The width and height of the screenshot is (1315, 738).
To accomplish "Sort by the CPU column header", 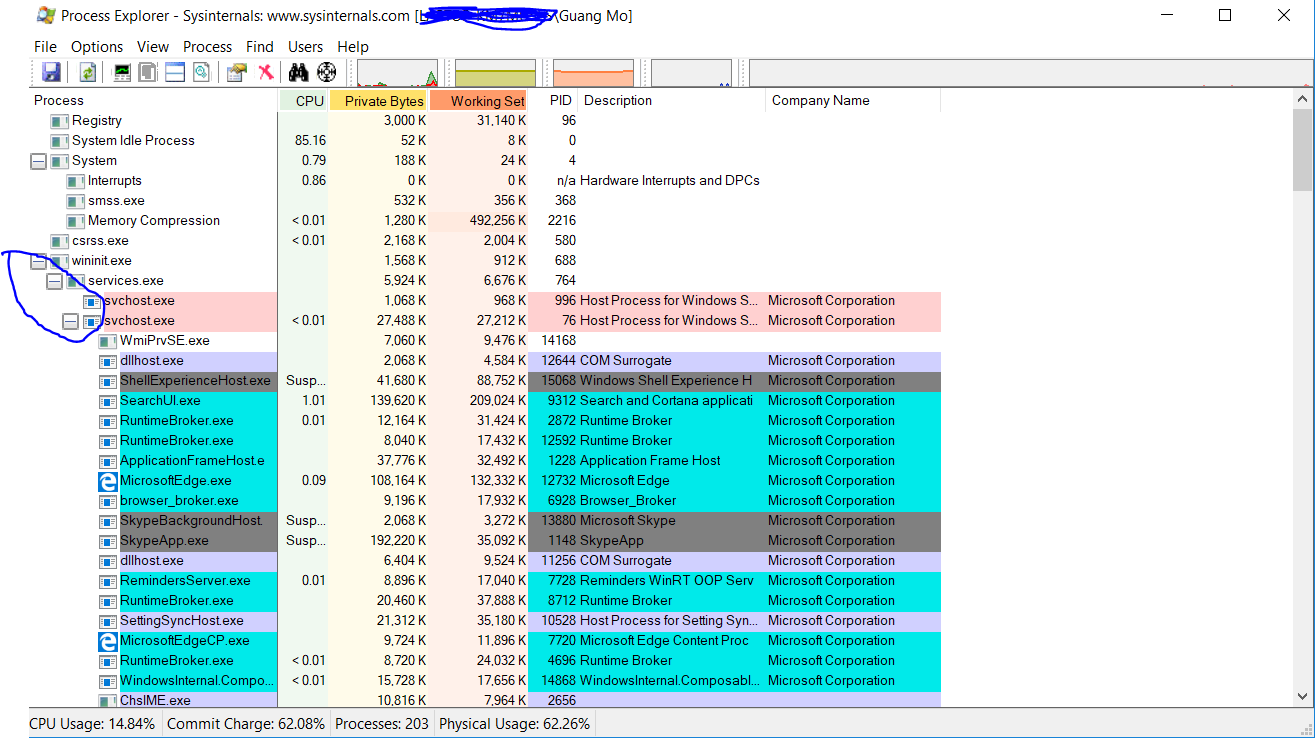I will pyautogui.click(x=304, y=101).
